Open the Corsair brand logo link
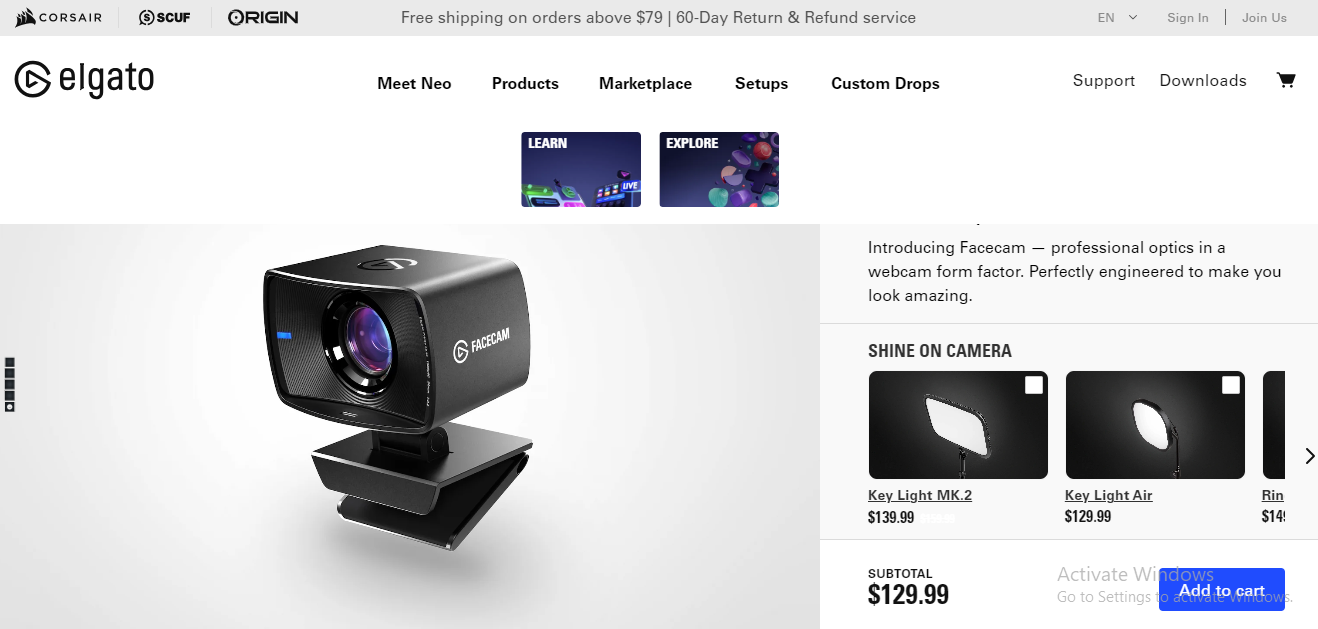This screenshot has height=629, width=1318. coord(59,17)
